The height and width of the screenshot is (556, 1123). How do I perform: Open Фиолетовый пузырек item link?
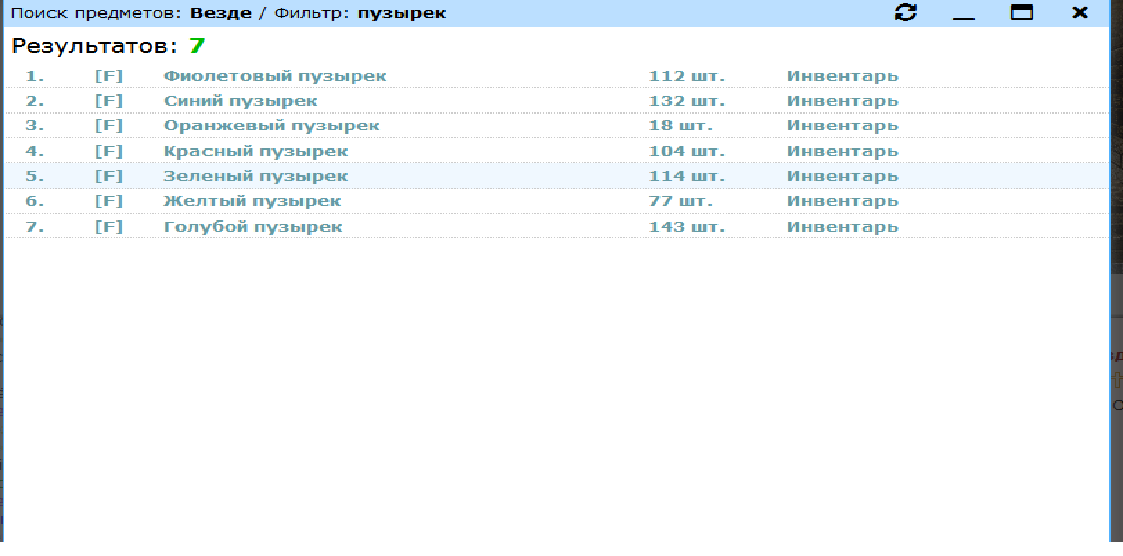(x=275, y=76)
